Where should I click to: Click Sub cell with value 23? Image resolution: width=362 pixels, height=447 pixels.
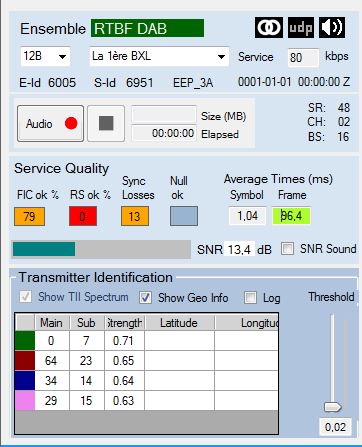(x=87, y=361)
